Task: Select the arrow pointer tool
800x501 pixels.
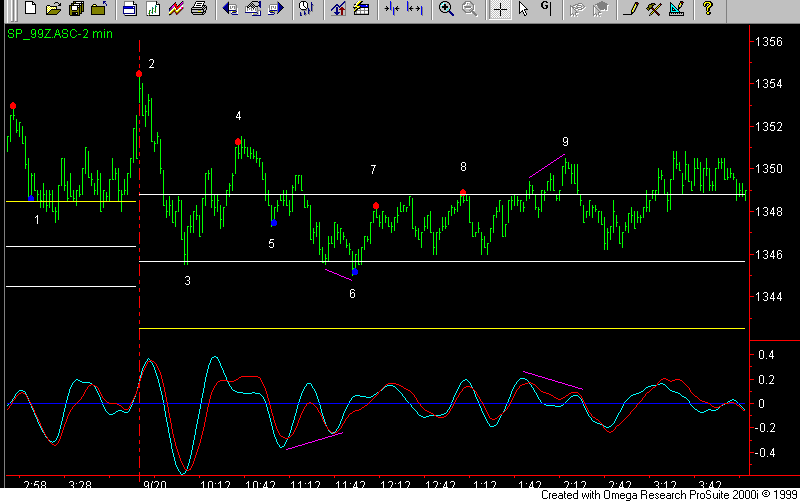Action: tap(523, 9)
